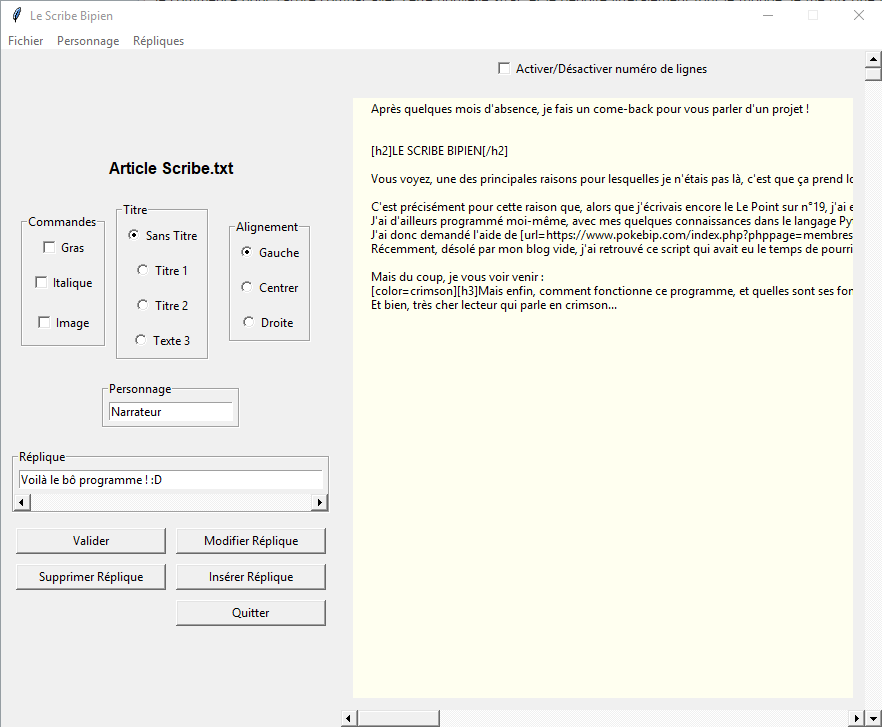Check the Image command box

(x=44, y=323)
